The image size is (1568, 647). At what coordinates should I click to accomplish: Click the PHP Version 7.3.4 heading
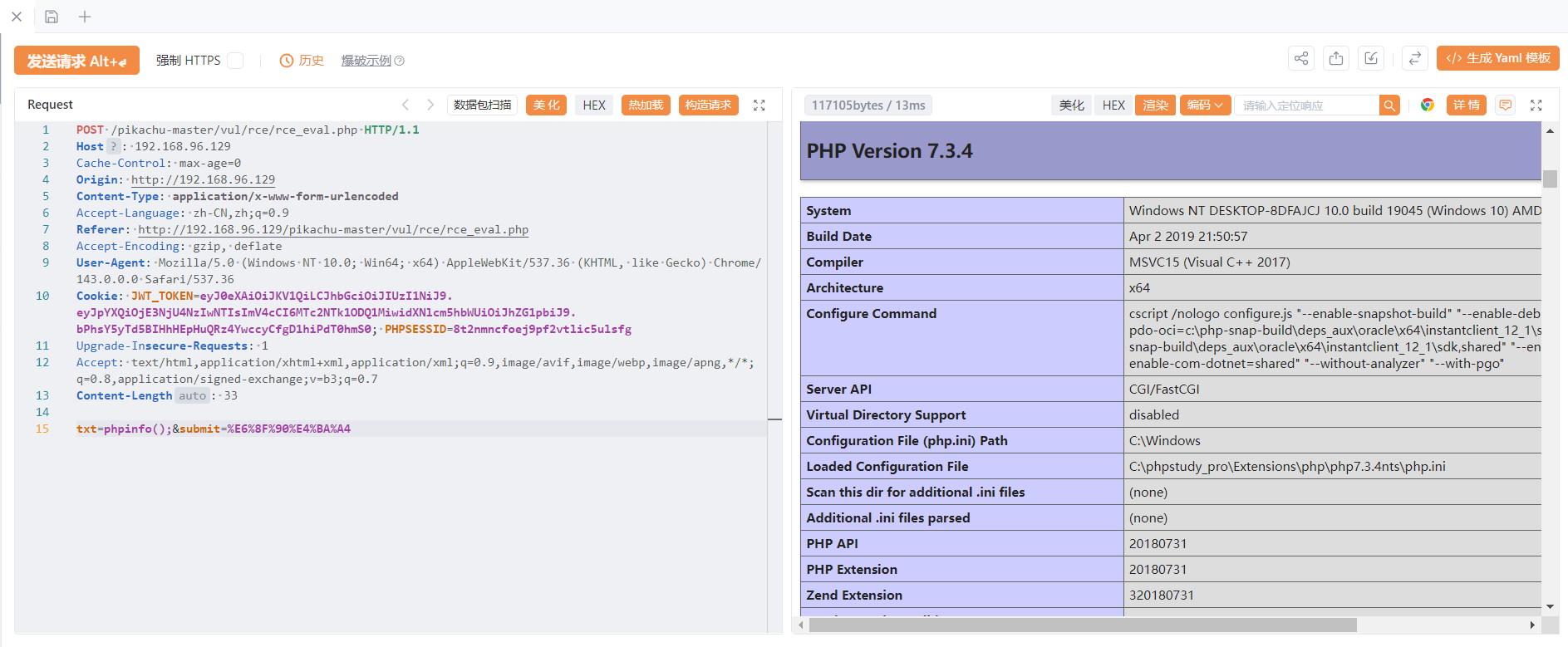pyautogui.click(x=889, y=151)
